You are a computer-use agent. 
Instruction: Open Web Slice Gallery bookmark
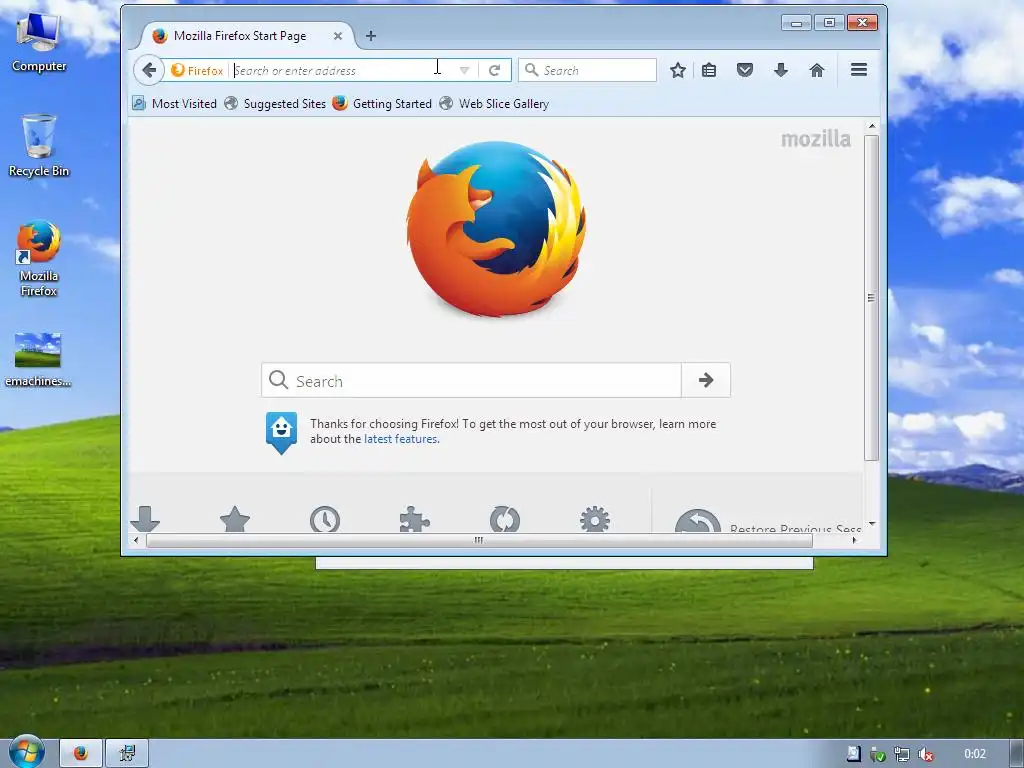(494, 103)
